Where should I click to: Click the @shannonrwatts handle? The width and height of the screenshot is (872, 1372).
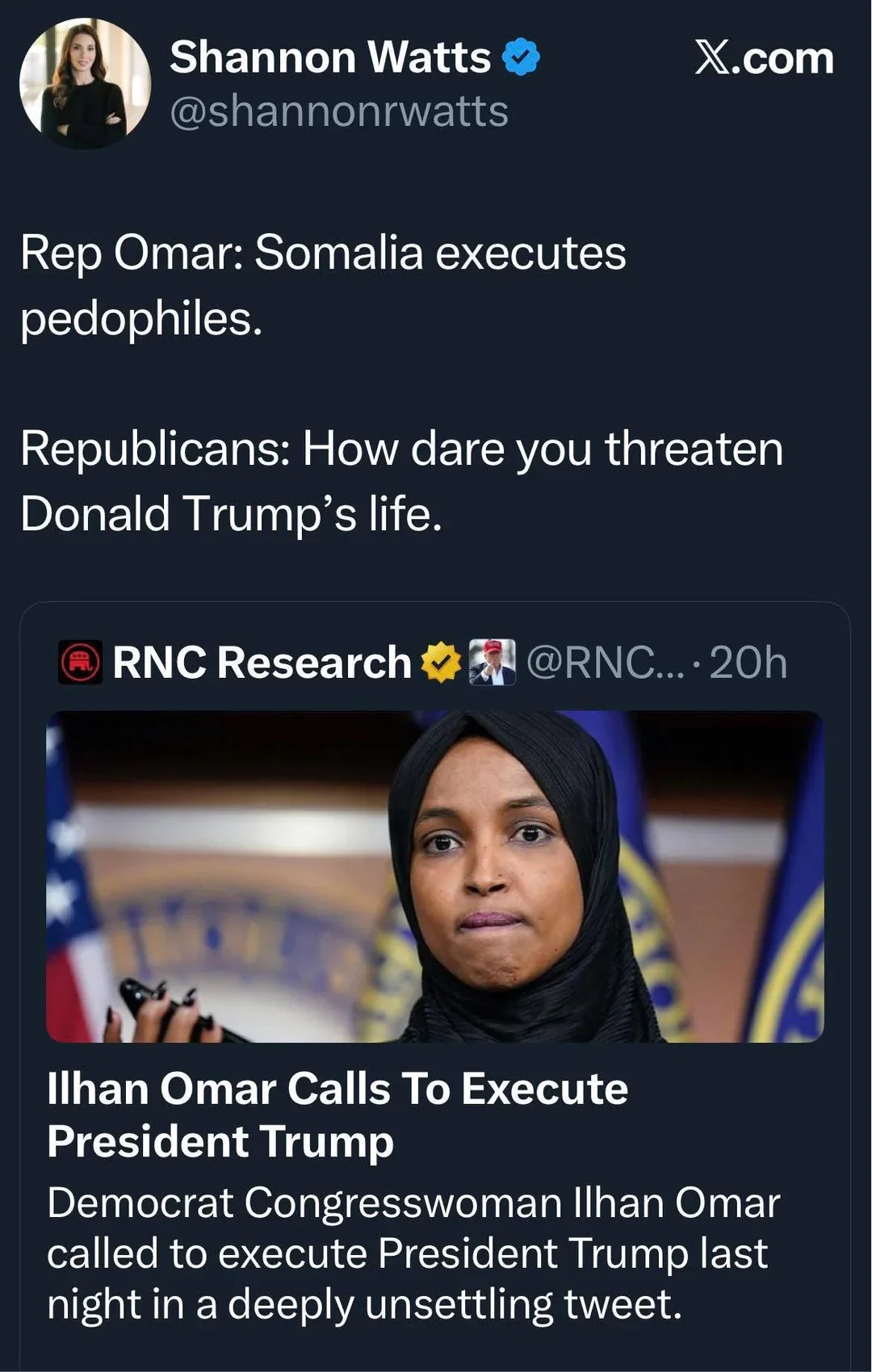[x=339, y=111]
